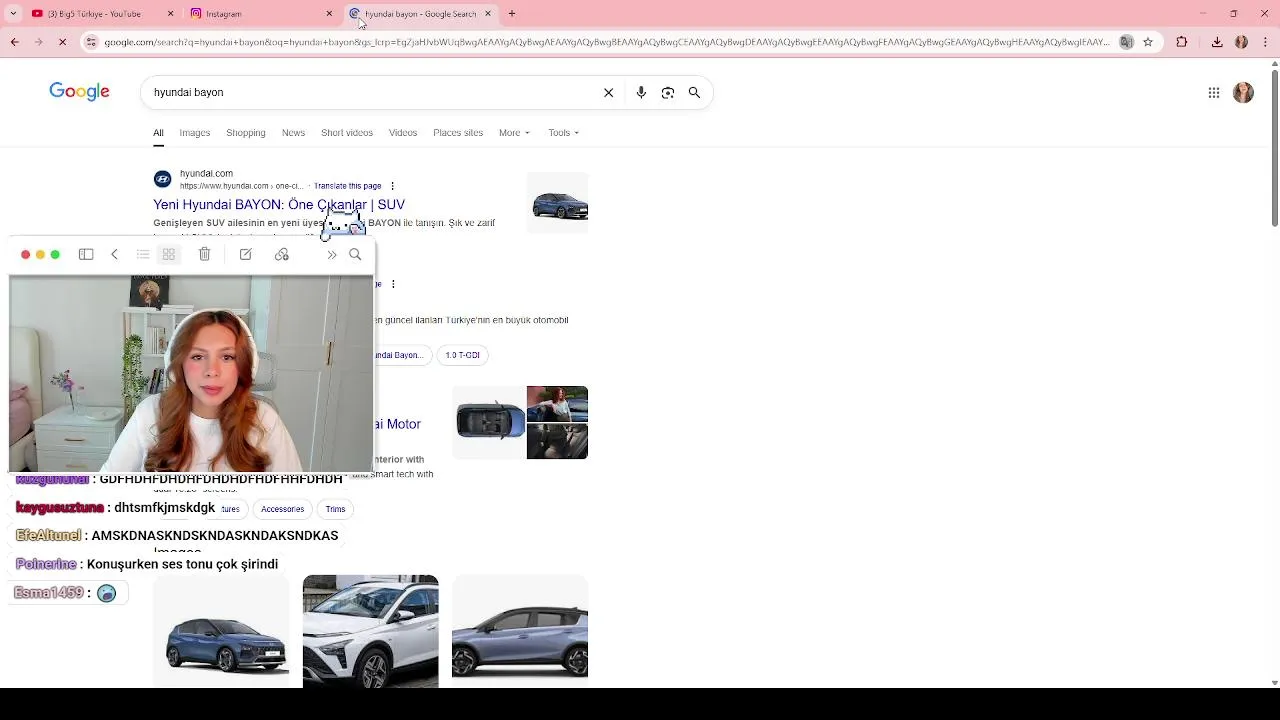
Task: Click the trash icon in overlay window
Action: click(204, 255)
